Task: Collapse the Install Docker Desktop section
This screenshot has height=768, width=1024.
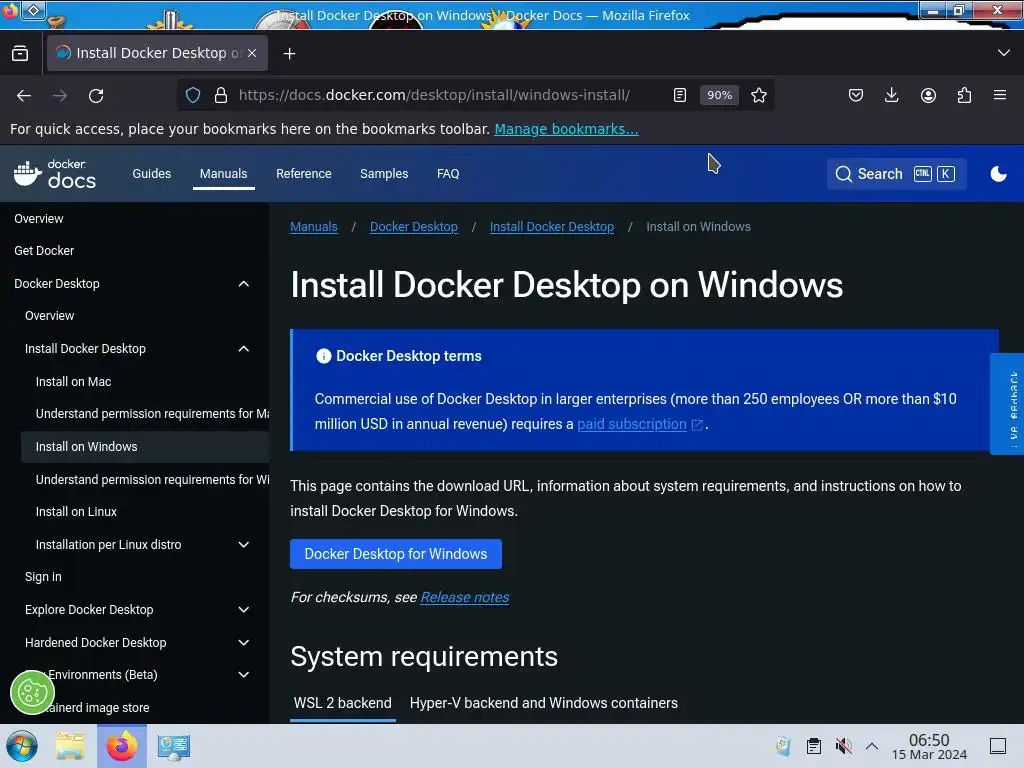Action: coord(244,349)
